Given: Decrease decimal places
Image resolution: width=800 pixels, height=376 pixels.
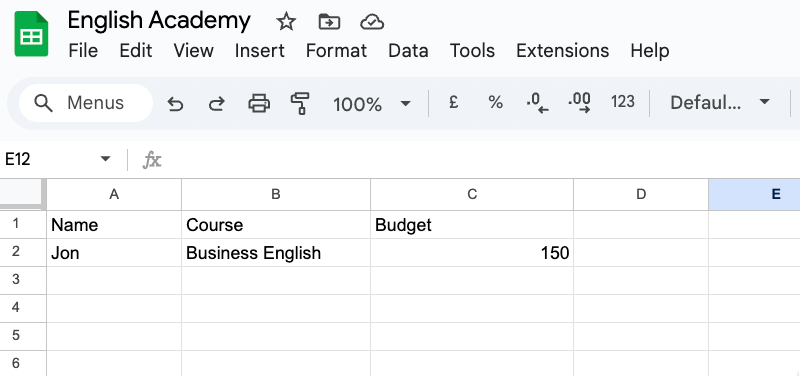Looking at the screenshot, I should coord(537,103).
